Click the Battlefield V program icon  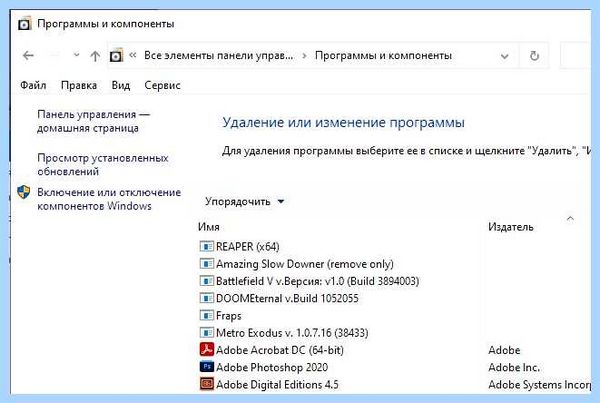(207, 281)
